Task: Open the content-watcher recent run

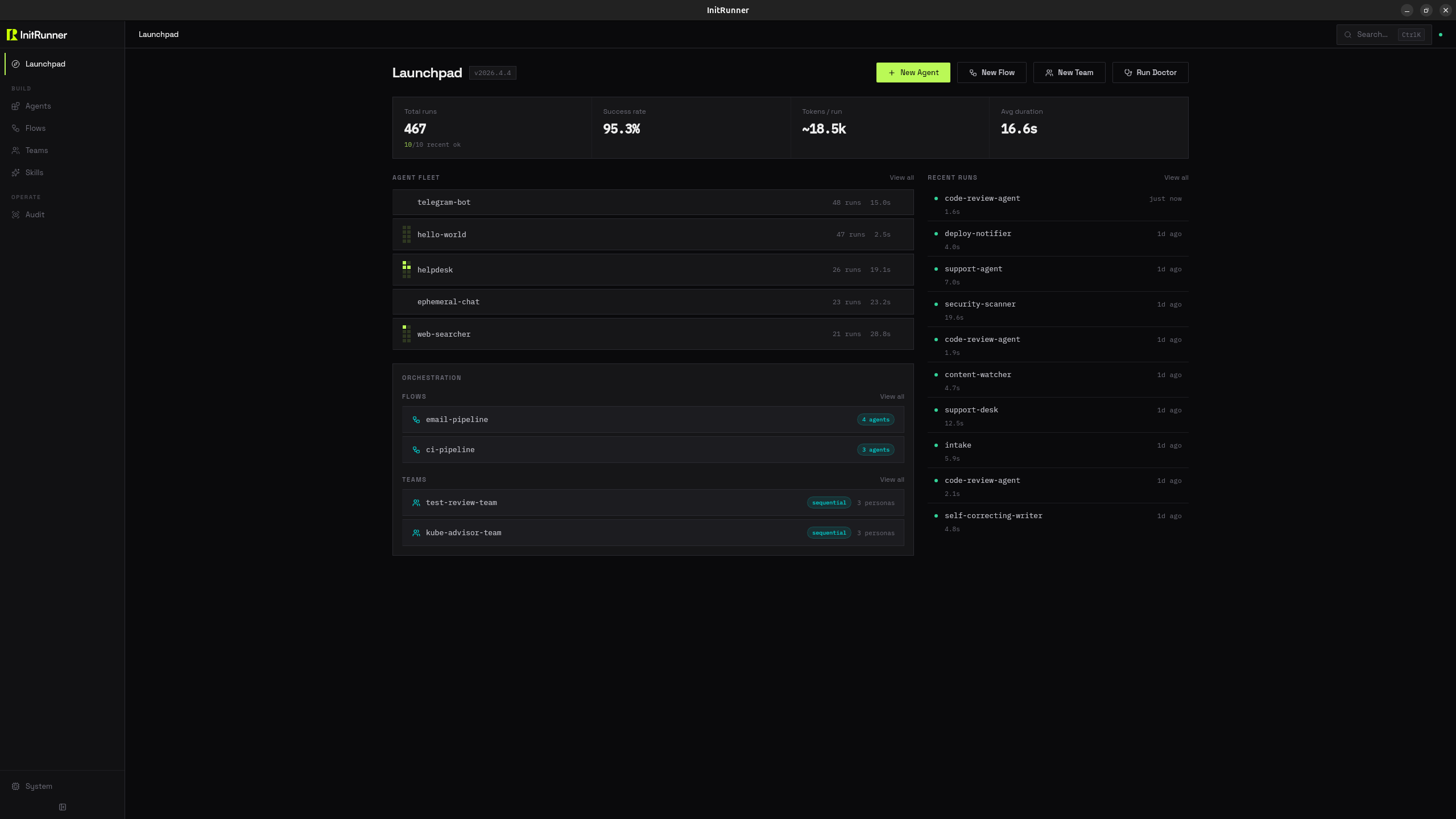Action: point(1058,380)
